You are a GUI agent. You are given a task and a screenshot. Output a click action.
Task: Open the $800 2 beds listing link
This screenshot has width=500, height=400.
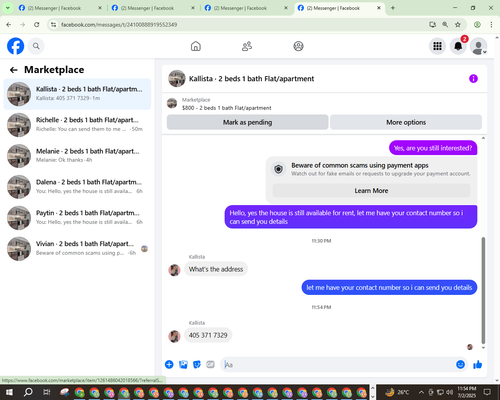pos(226,108)
